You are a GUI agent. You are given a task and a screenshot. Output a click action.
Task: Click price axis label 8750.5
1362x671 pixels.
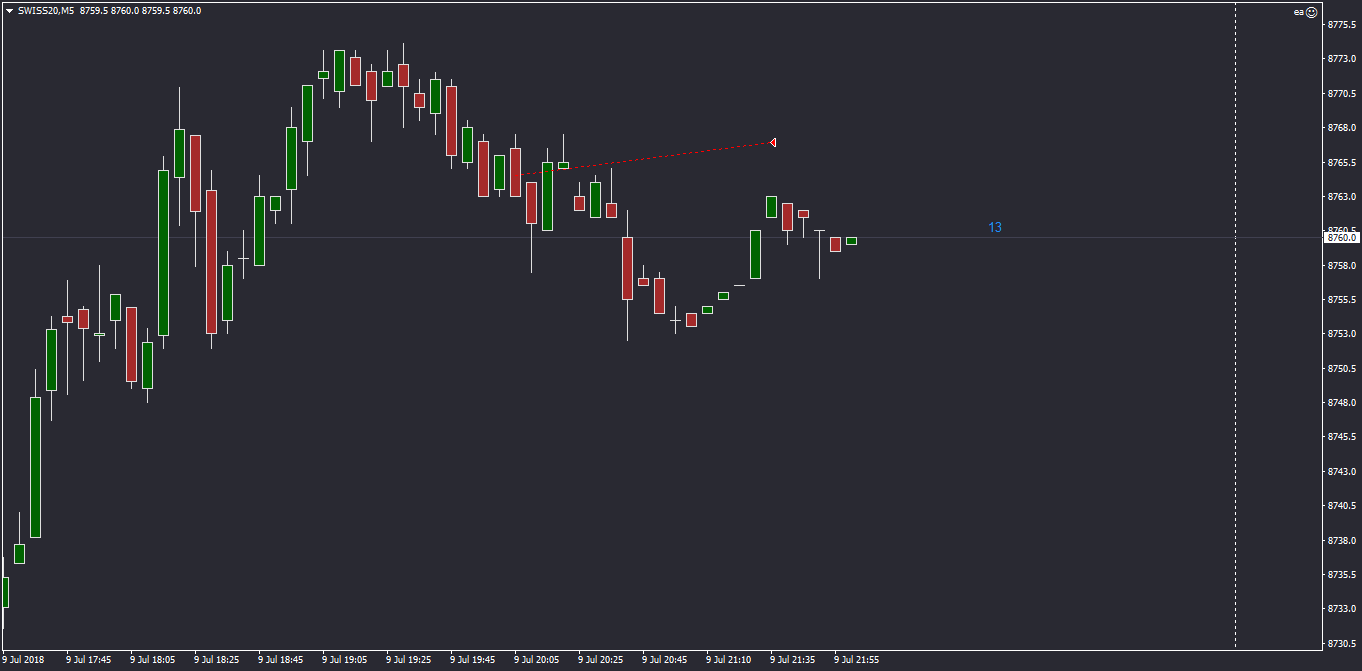(1341, 369)
